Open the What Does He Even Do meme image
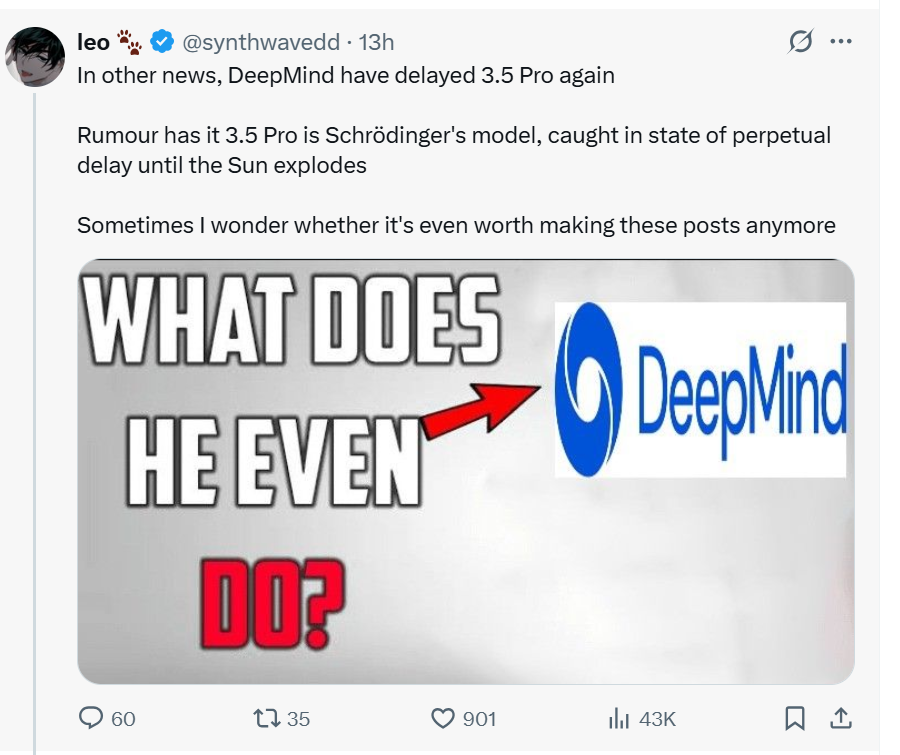This screenshot has width=900, height=755. click(x=466, y=471)
